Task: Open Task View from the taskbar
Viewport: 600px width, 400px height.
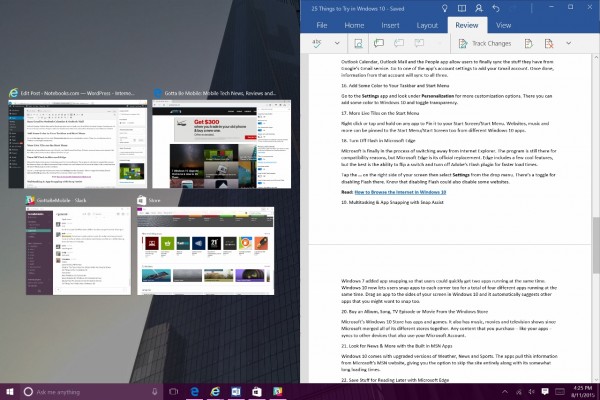Action: pos(174,392)
